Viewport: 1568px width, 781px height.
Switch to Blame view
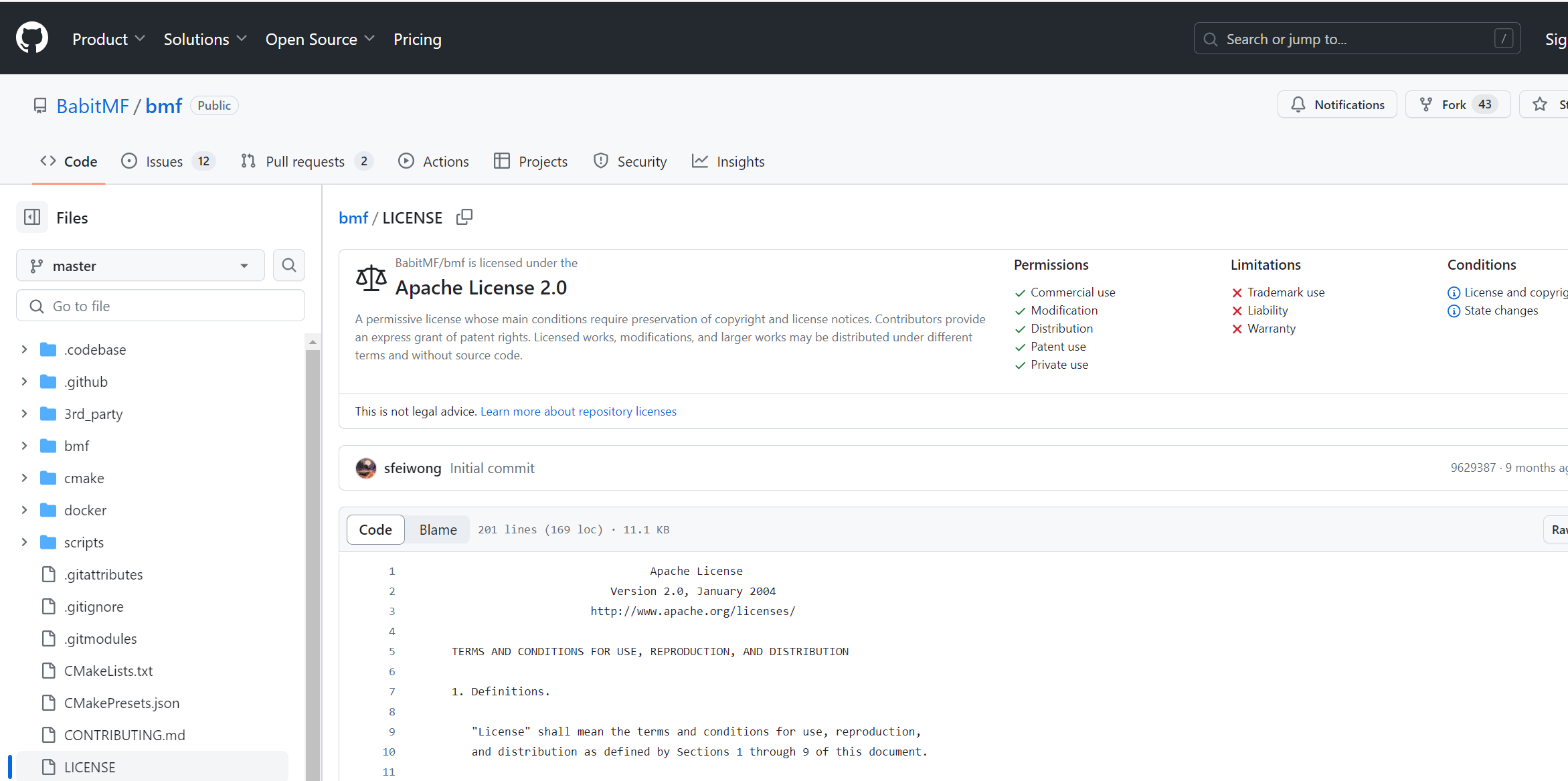(x=438, y=529)
